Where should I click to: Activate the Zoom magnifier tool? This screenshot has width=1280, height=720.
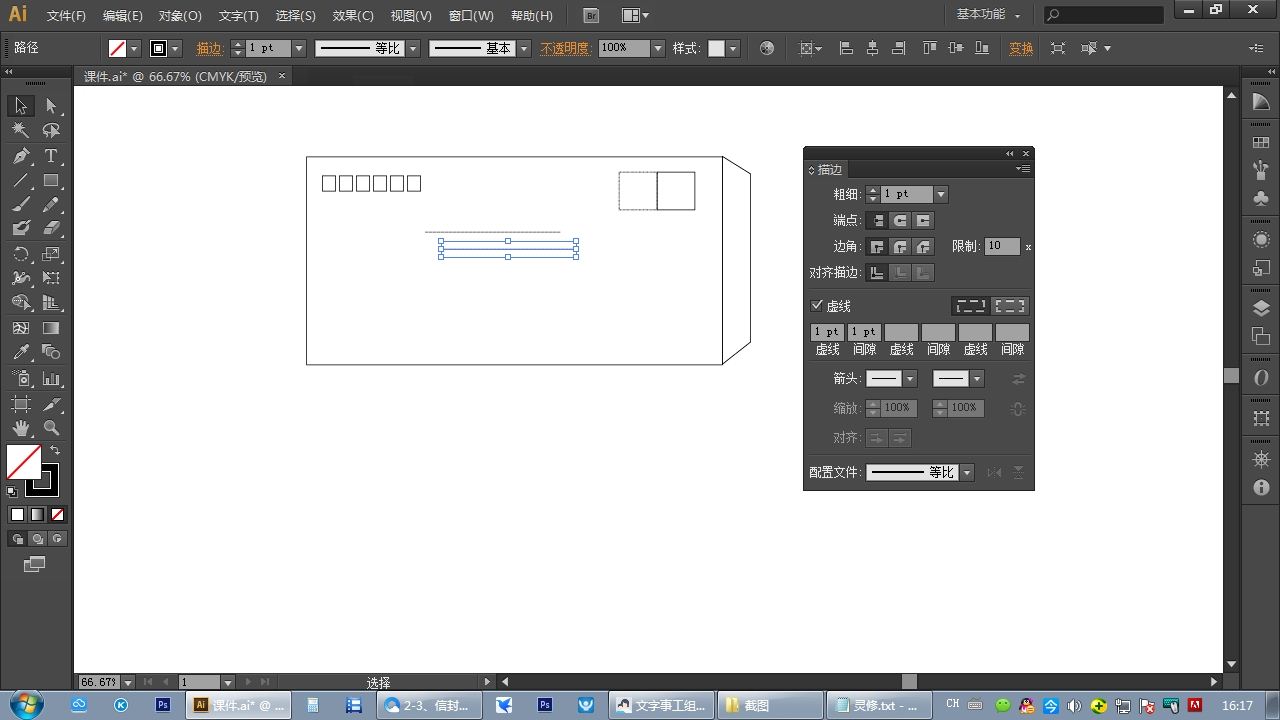(x=51, y=428)
